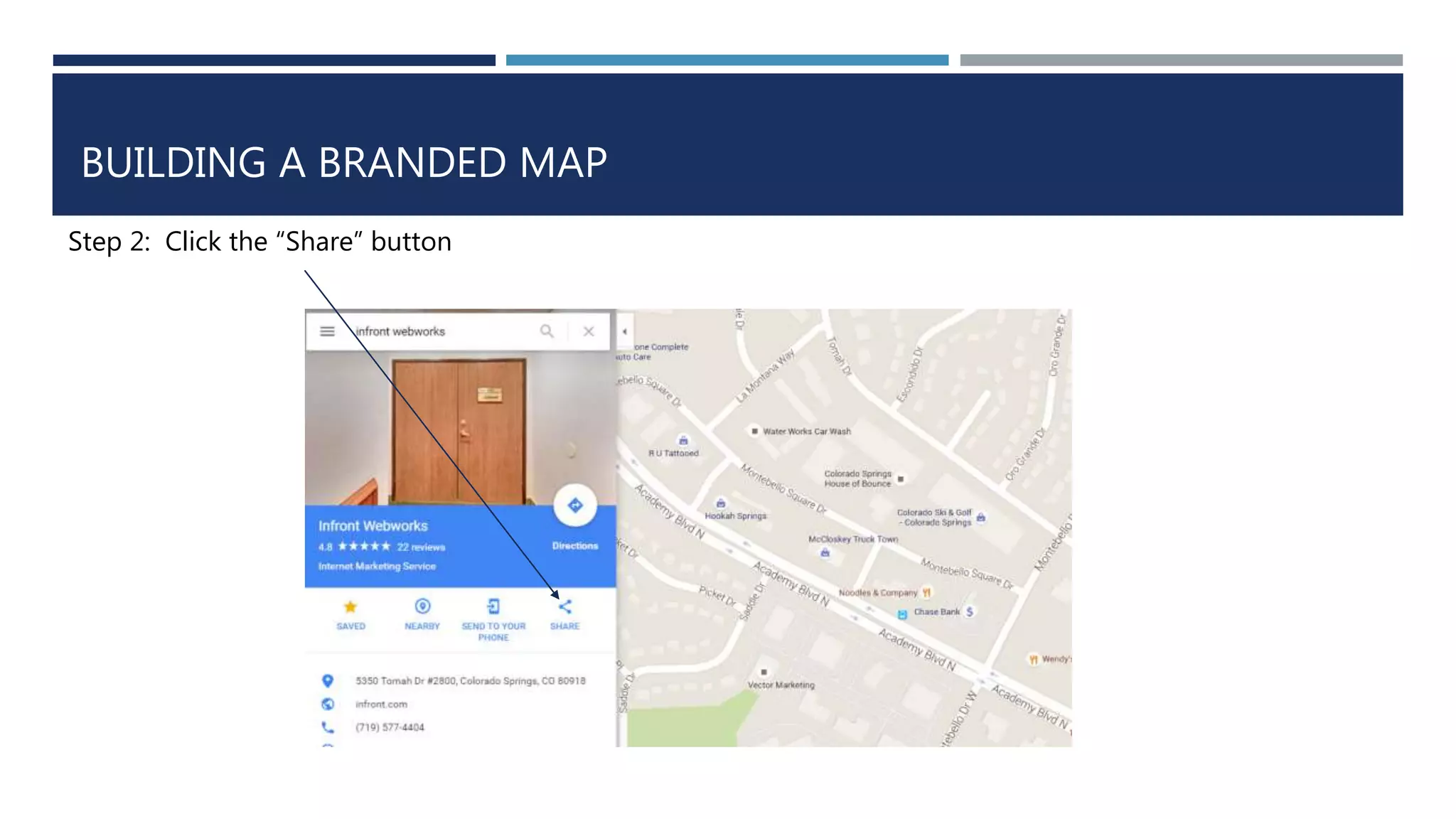
Task: Open the 'infront.com' website link
Action: coord(381,705)
